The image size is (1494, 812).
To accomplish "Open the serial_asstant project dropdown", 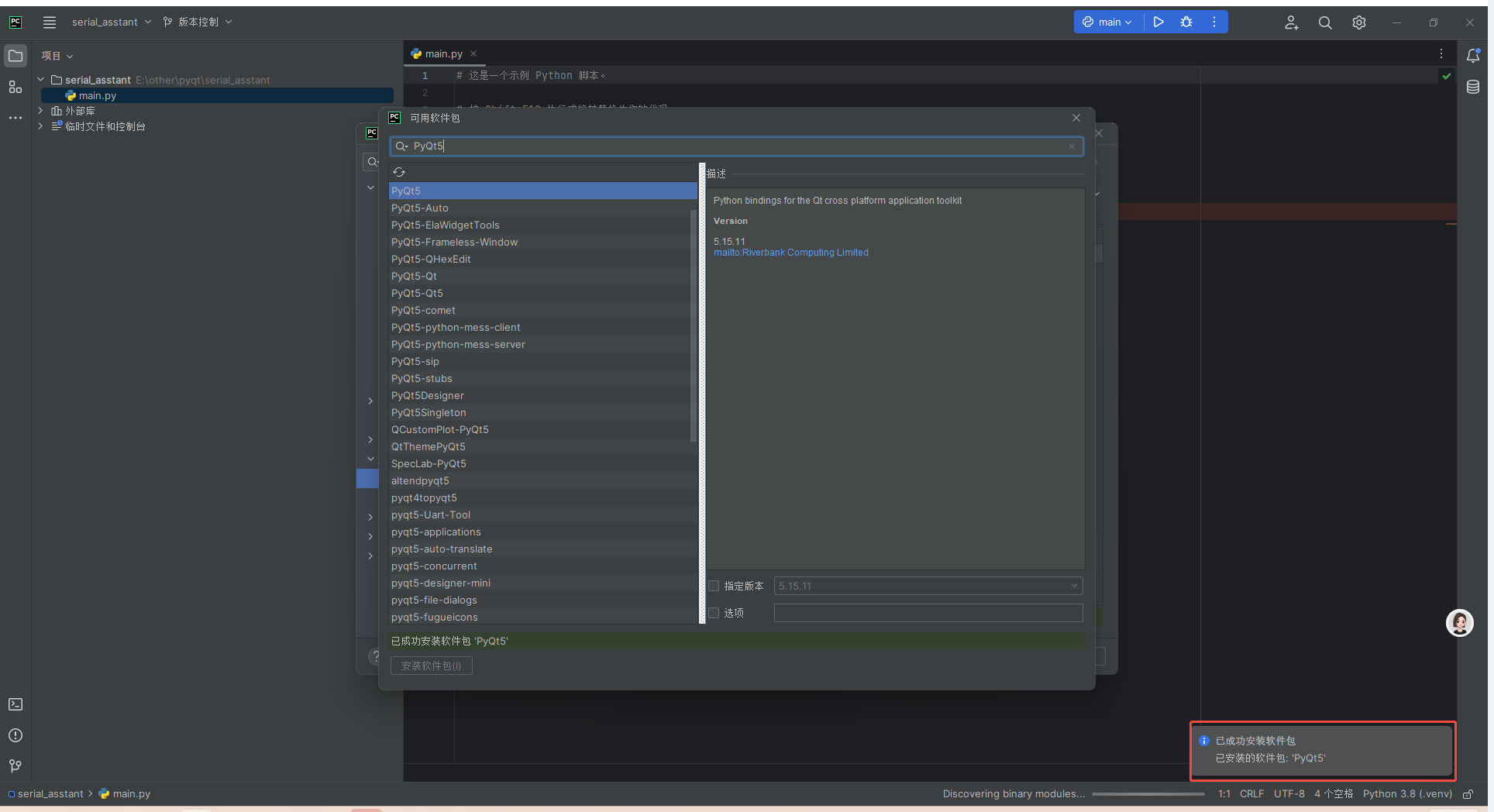I will point(112,22).
